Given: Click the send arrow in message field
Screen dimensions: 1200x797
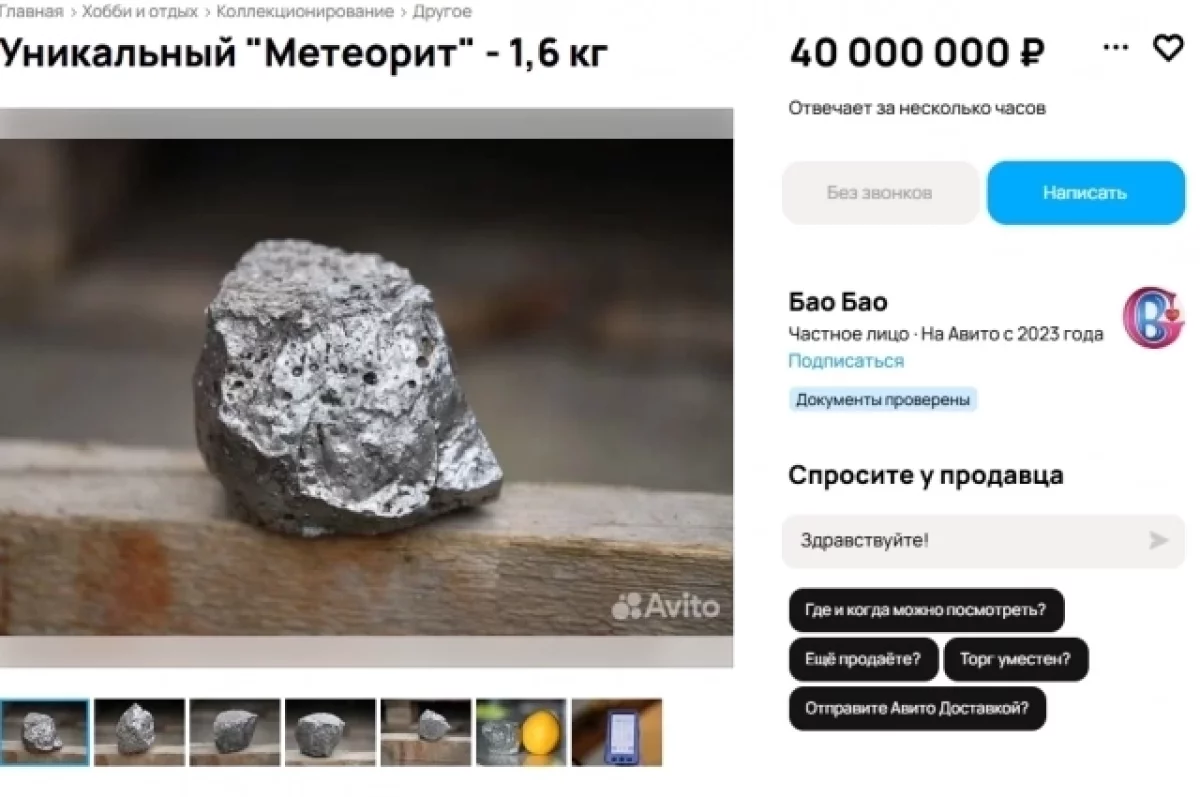Looking at the screenshot, I should click(x=1158, y=541).
